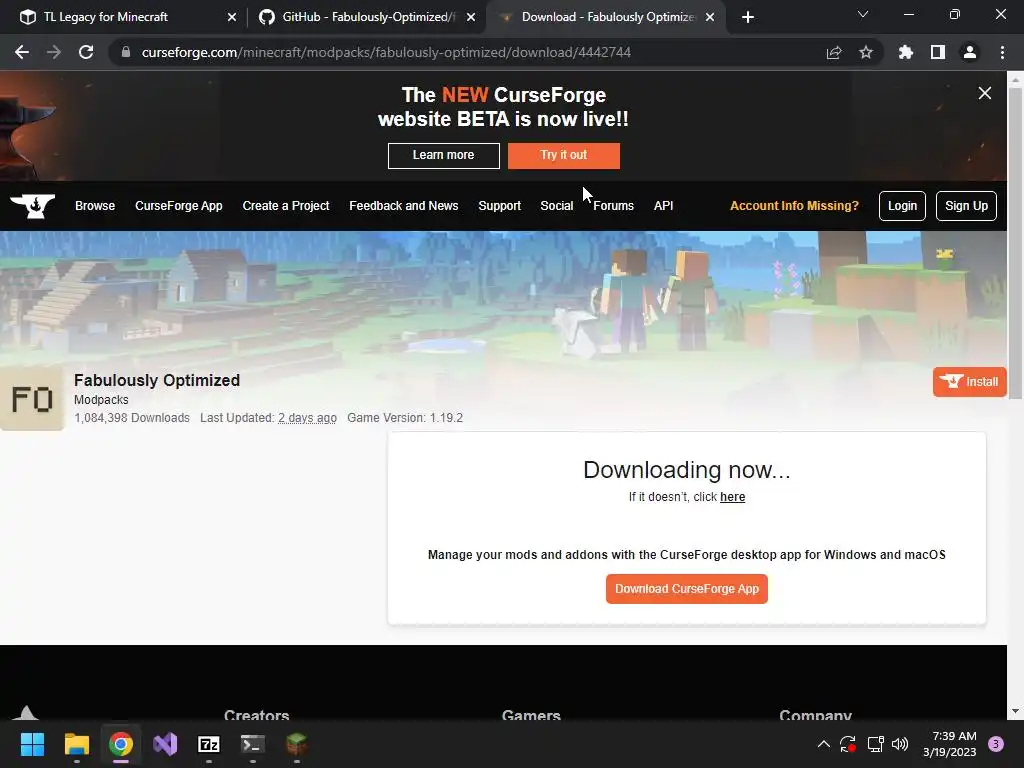This screenshot has width=1024, height=768.
Task: Open network settings from the tray
Action: point(875,744)
